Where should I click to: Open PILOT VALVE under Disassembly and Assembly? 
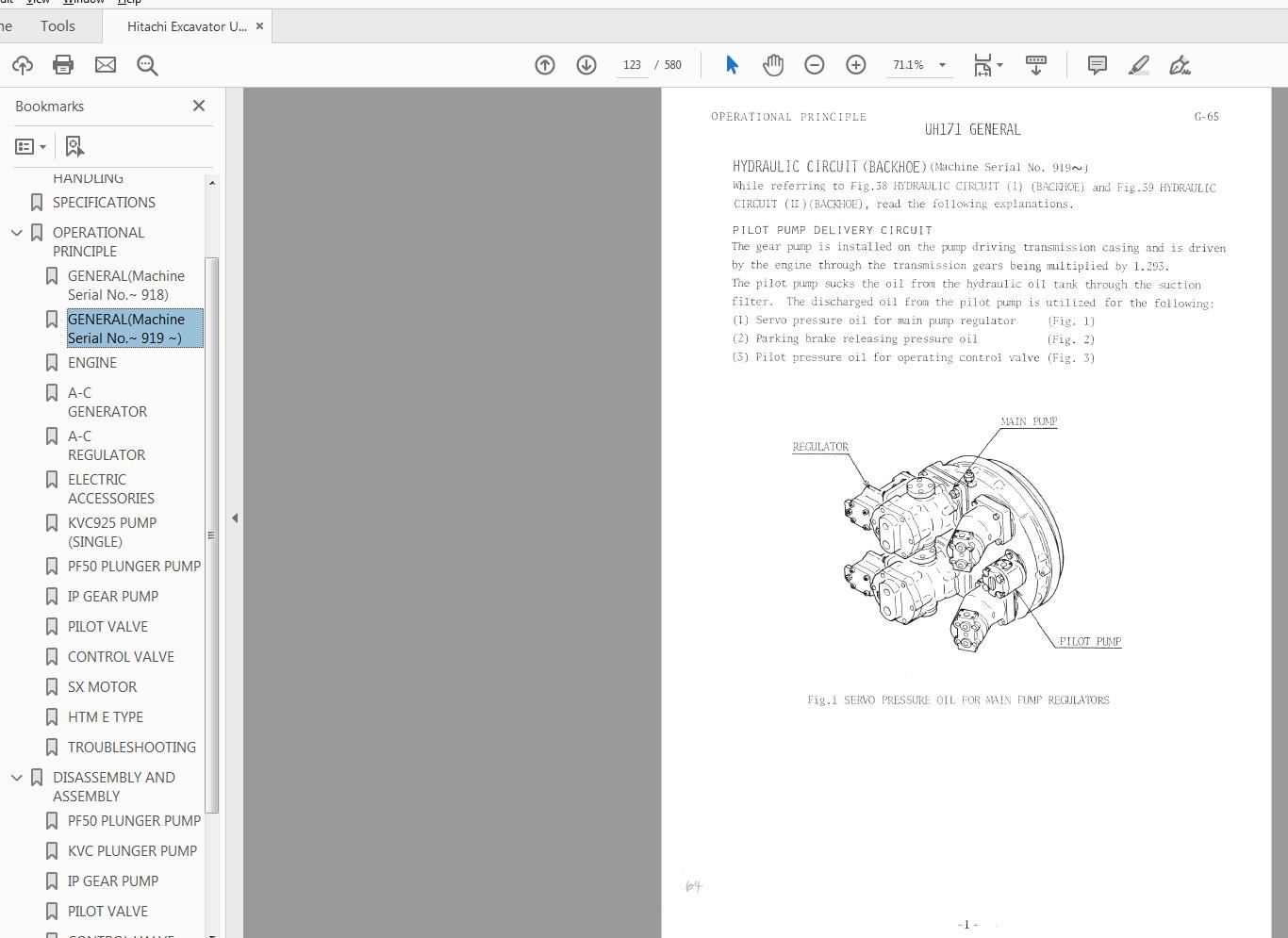(107, 911)
